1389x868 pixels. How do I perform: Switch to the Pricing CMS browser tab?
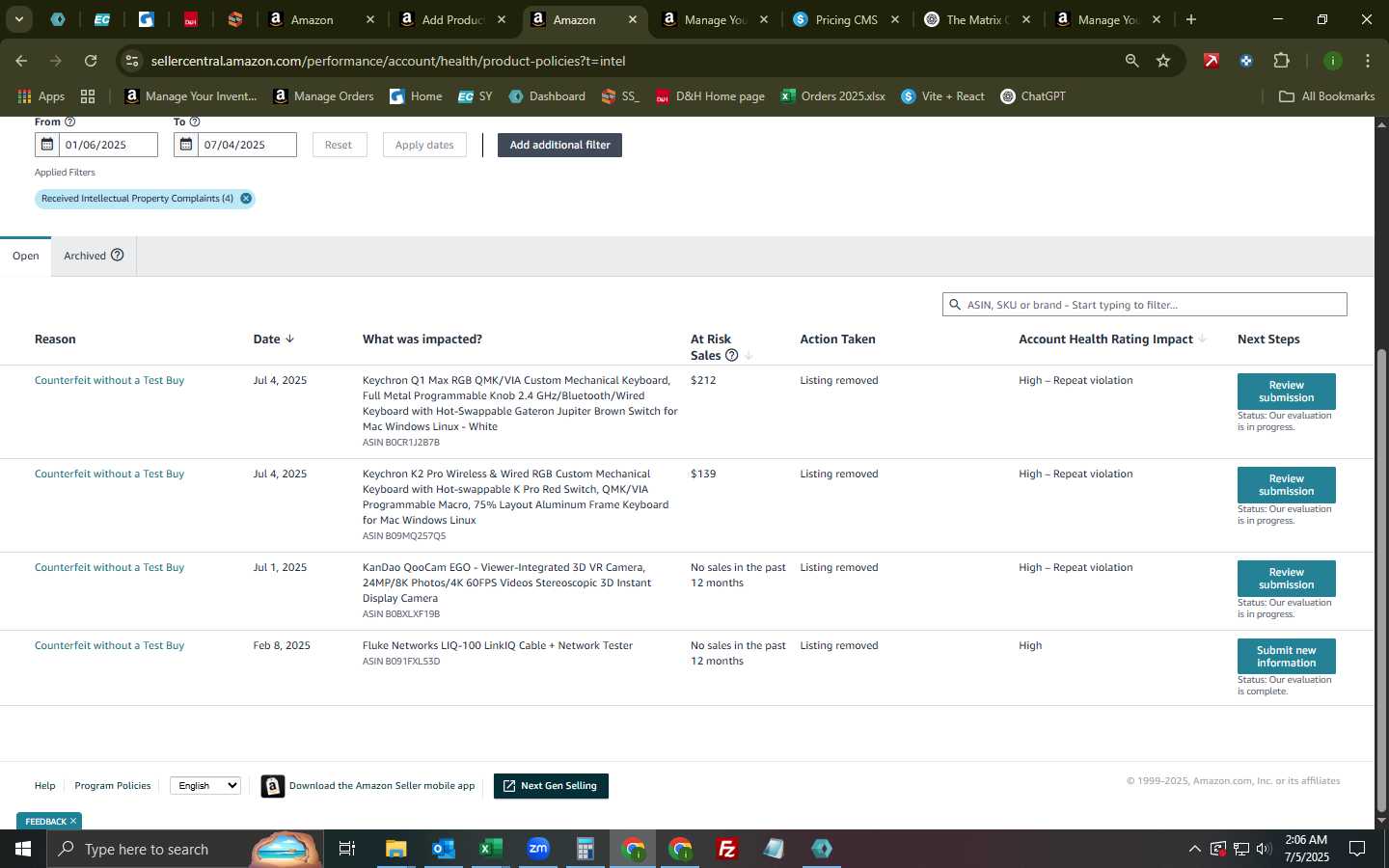click(x=846, y=19)
